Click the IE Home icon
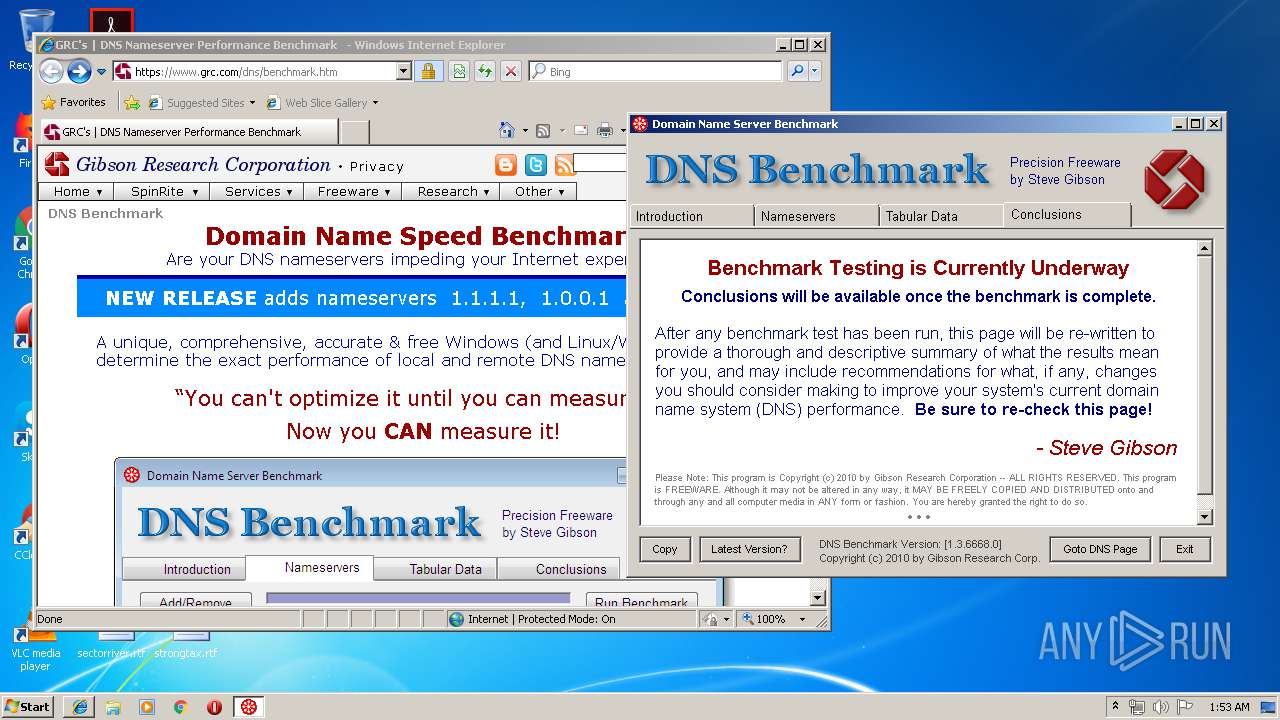Screen dimensions: 1280x720 pos(508,130)
